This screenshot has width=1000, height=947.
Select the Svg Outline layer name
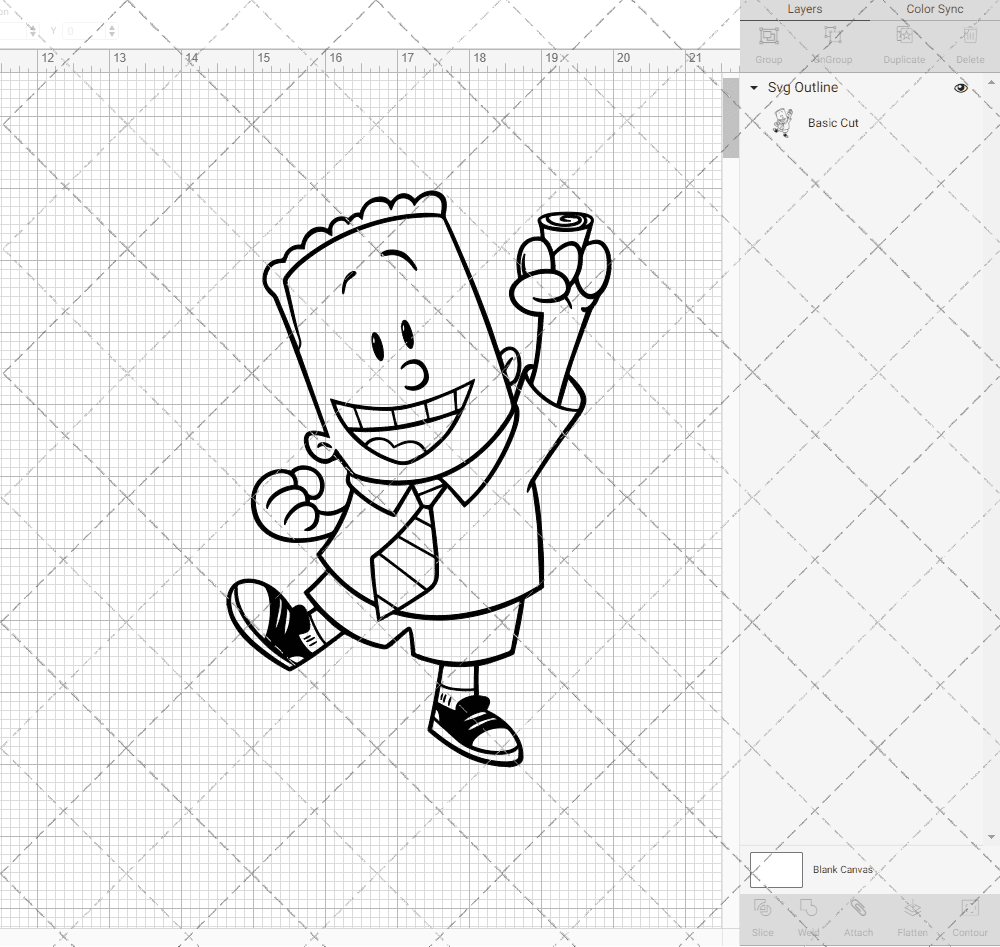point(802,87)
